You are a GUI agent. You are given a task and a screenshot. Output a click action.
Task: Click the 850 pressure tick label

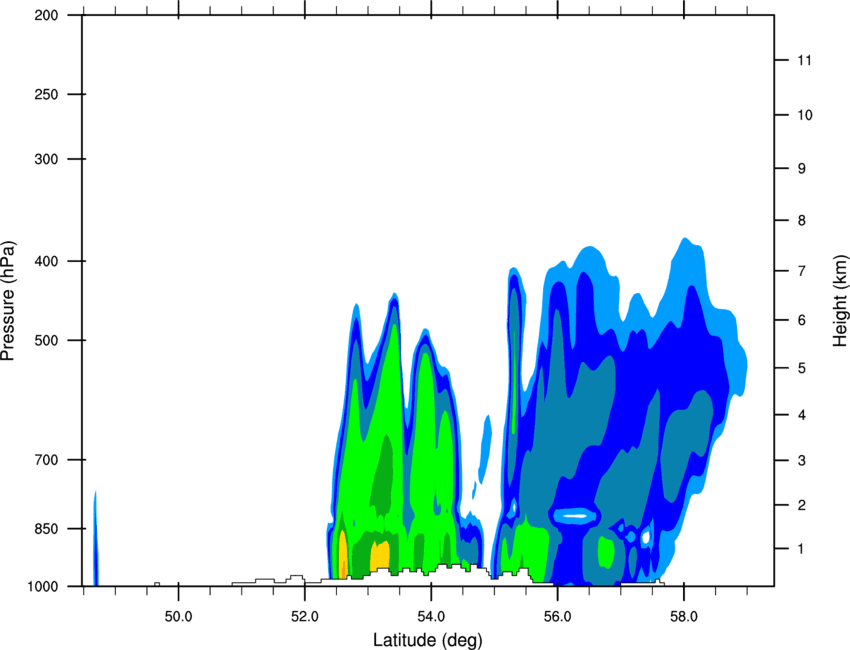[x=47, y=529]
